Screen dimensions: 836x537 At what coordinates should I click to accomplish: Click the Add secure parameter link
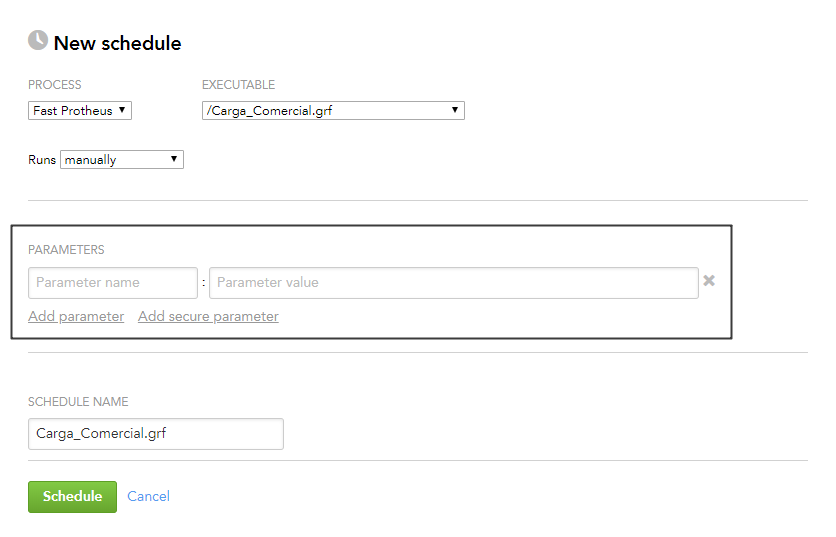pos(208,316)
